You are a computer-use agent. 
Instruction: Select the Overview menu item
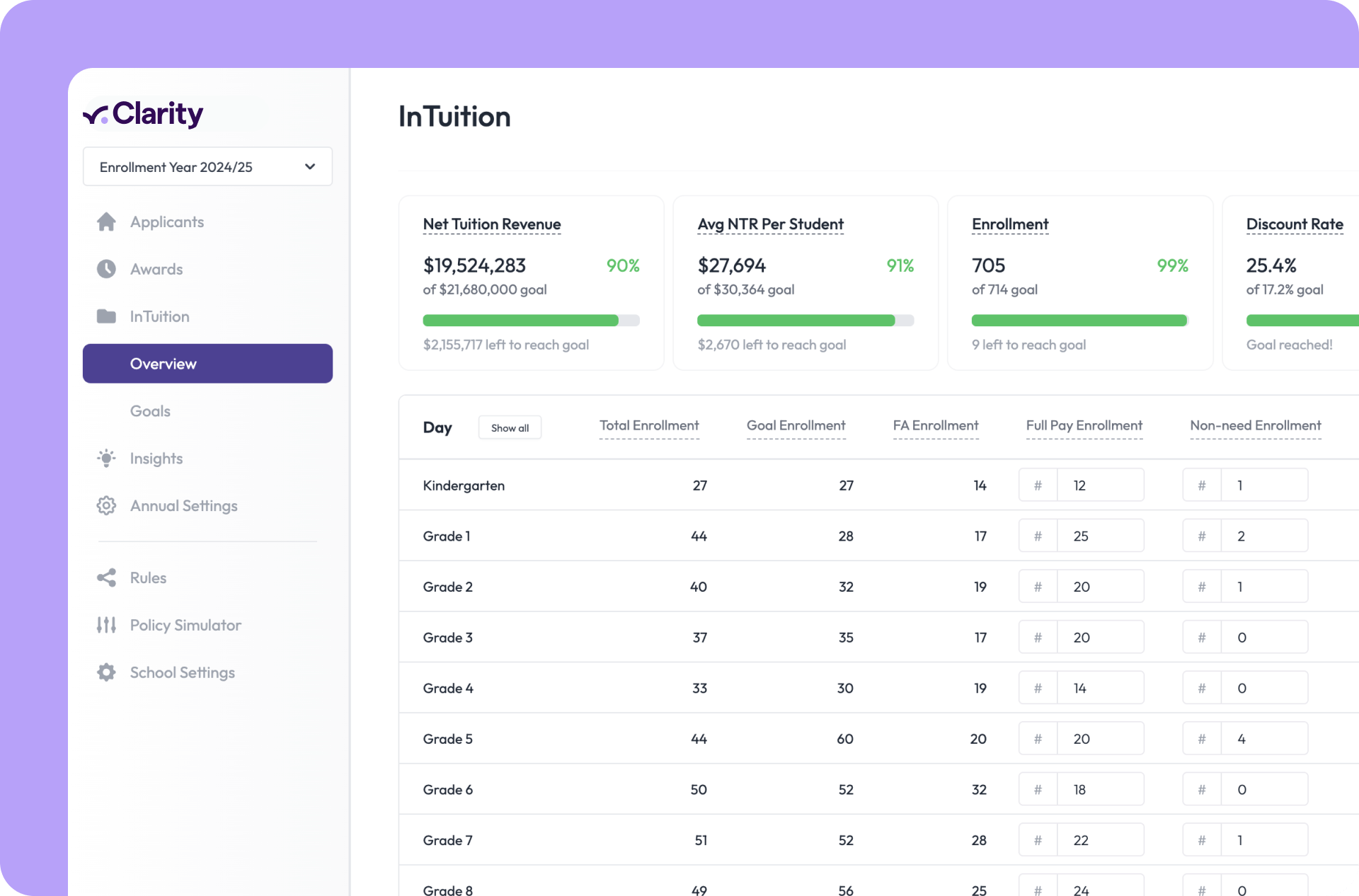click(x=207, y=364)
